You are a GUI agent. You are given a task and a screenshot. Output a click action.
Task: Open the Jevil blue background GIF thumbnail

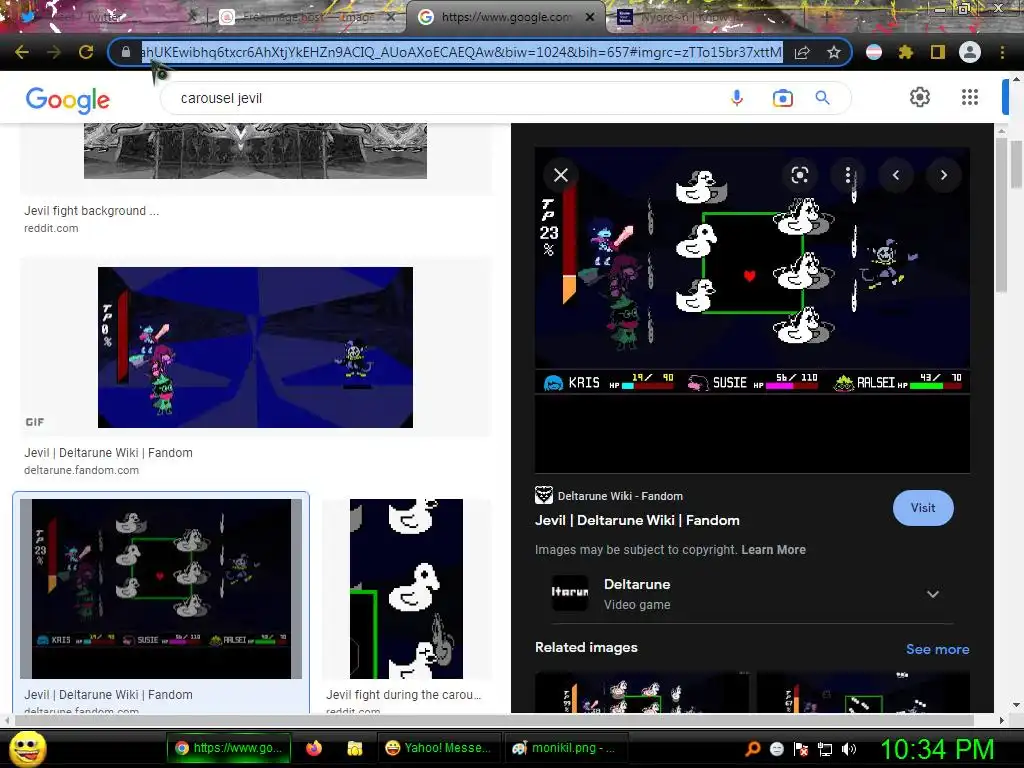[255, 347]
